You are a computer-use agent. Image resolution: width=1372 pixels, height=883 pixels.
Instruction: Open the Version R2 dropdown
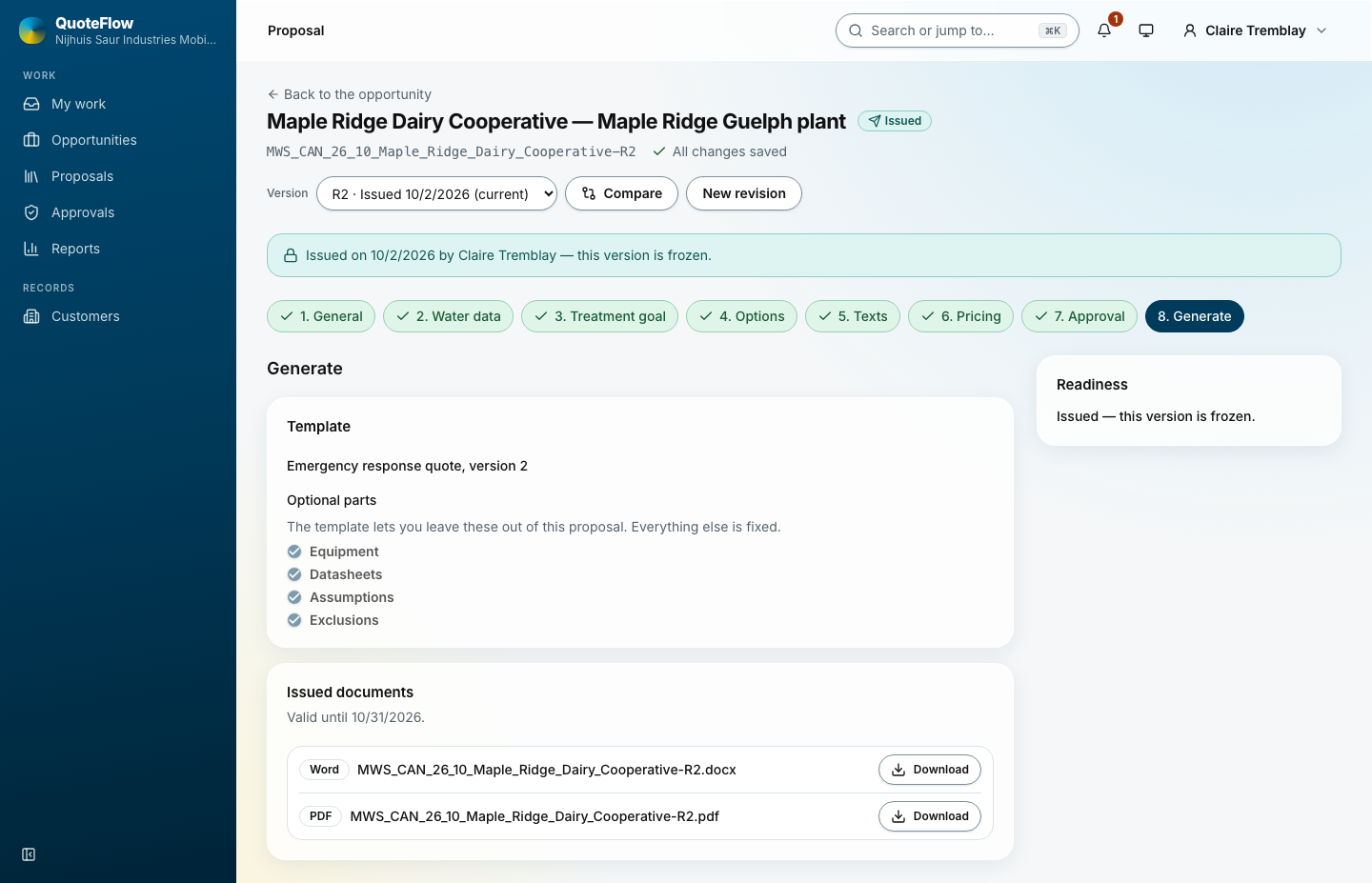(x=436, y=193)
